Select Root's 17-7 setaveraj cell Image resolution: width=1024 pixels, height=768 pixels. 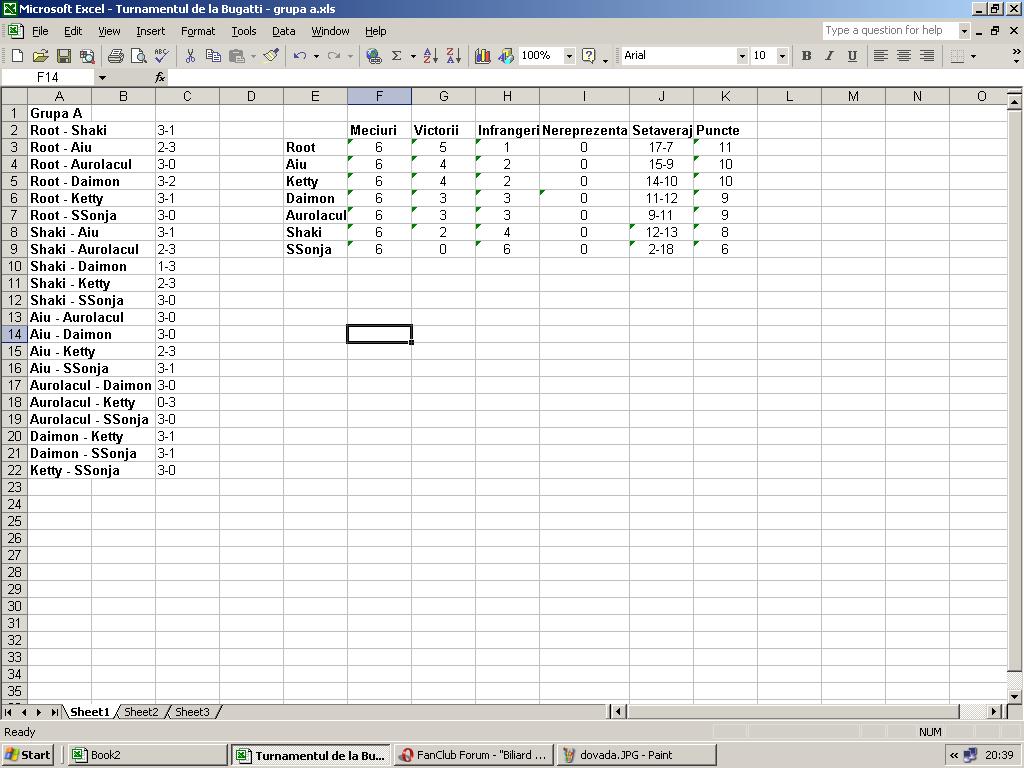tap(662, 147)
